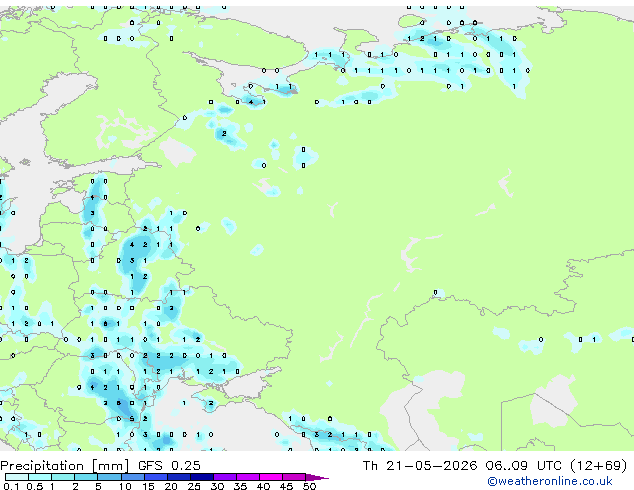Click the '06..09 UTC' time range
The height and width of the screenshot is (490, 634).
coord(526,466)
